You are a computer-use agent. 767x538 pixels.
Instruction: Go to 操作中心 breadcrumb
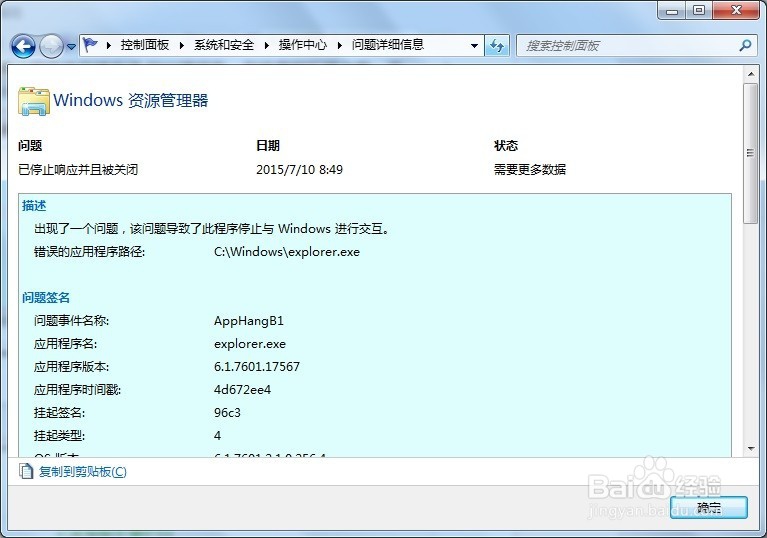point(303,45)
